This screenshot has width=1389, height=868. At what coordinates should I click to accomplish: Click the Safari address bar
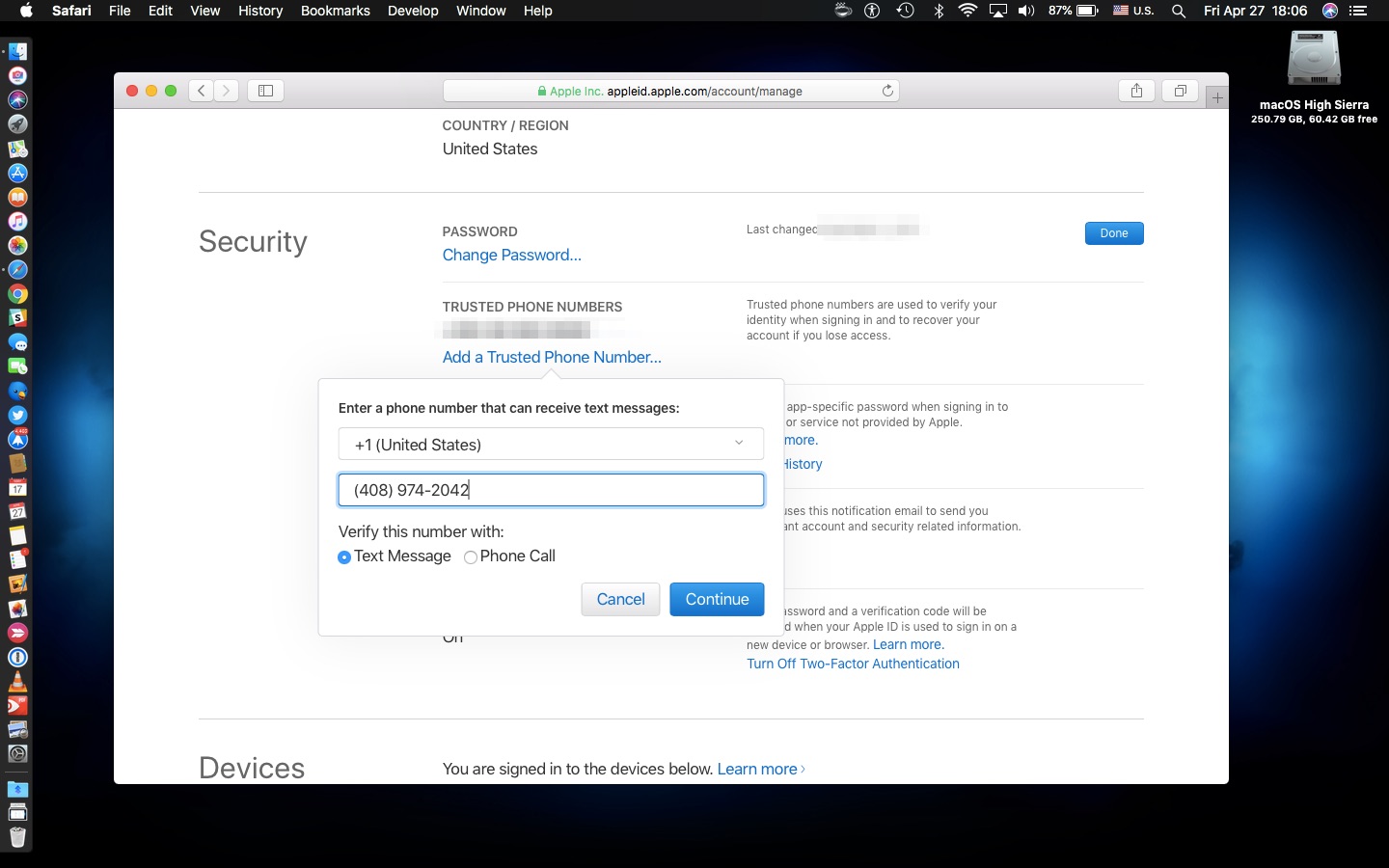pos(670,91)
